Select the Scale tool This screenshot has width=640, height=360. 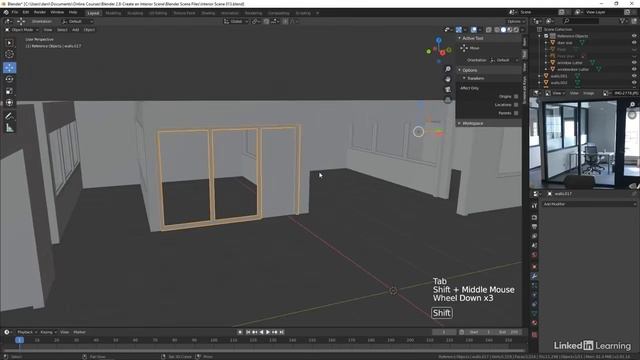[x=9, y=91]
